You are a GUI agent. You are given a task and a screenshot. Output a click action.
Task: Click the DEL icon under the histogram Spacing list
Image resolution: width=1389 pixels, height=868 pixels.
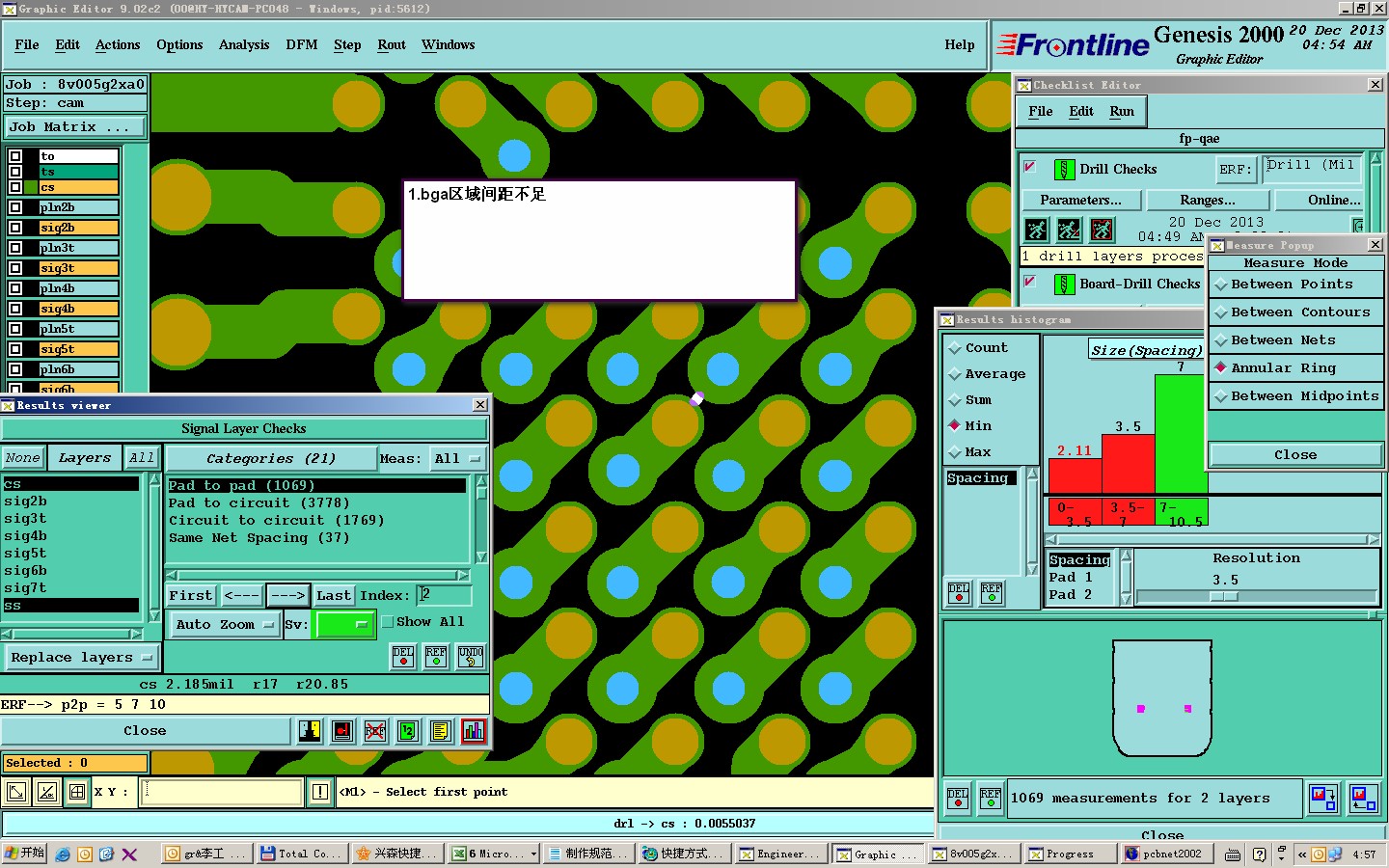(959, 593)
